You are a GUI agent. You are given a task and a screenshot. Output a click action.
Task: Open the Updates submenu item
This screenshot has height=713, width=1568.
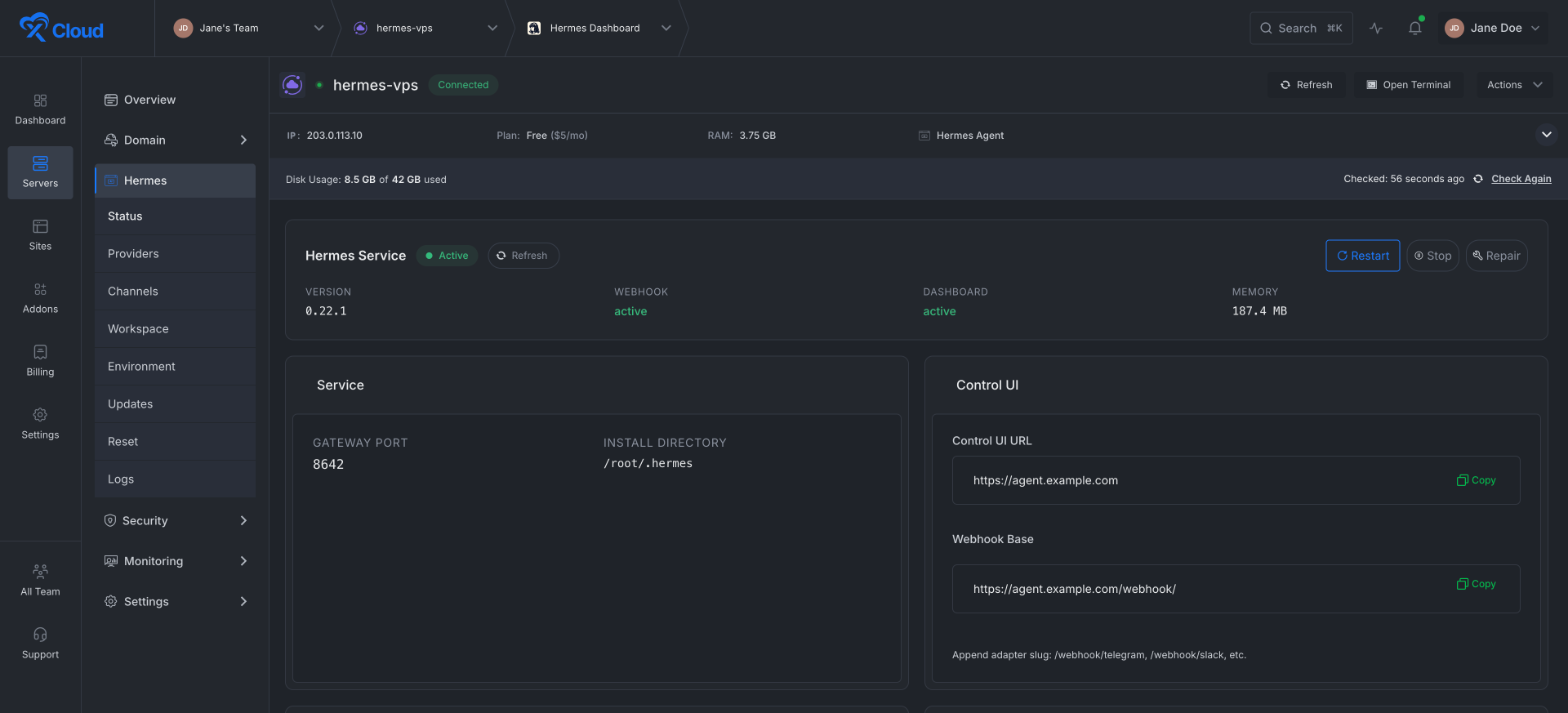pos(175,404)
